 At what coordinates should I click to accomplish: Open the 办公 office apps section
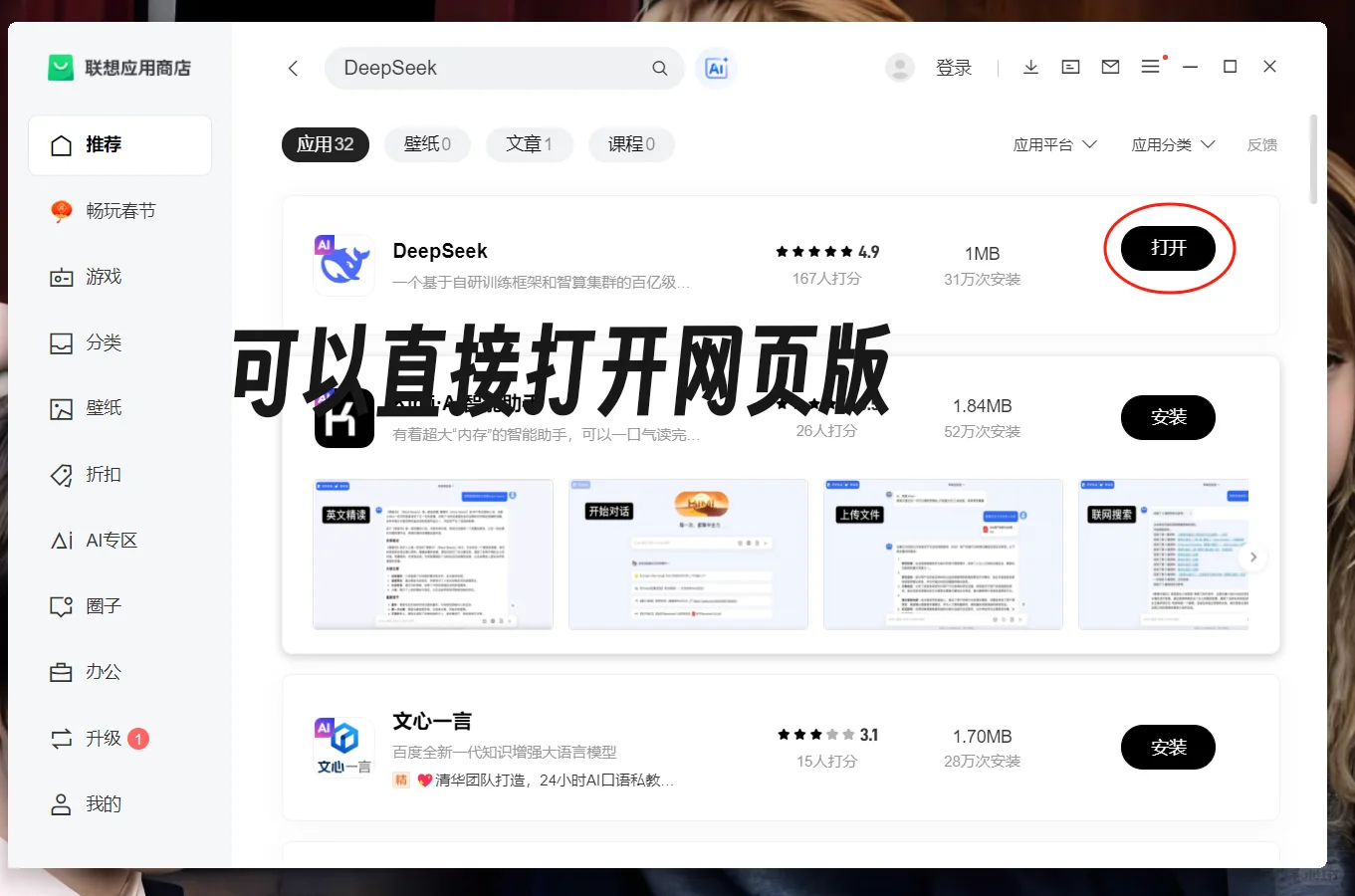103,671
